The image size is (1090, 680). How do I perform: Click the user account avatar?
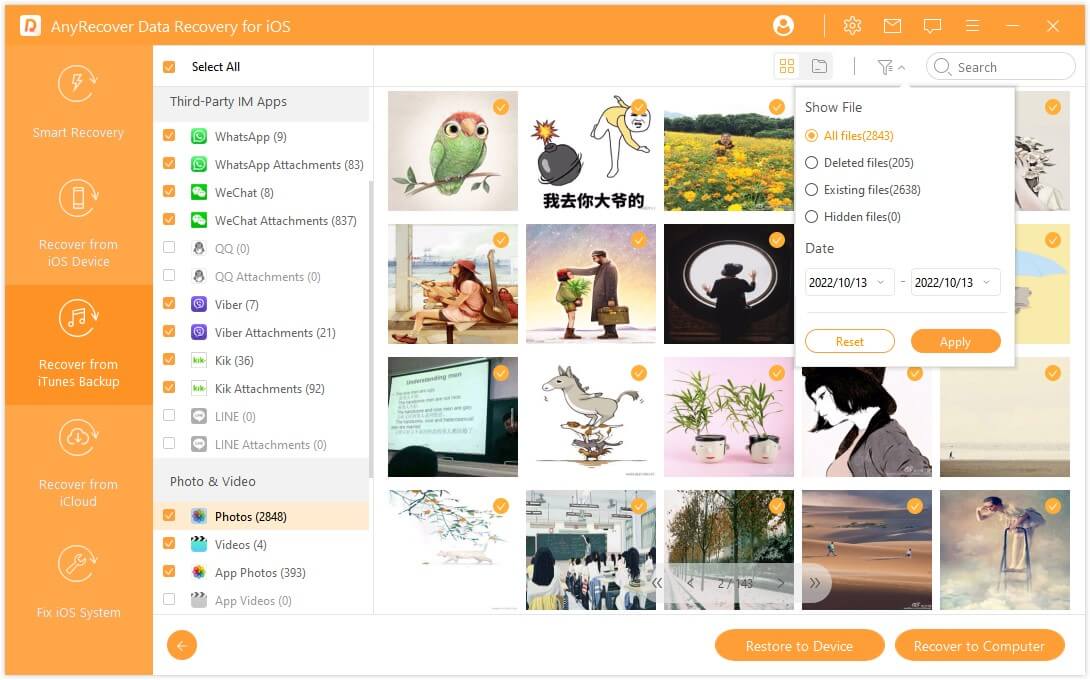point(784,25)
